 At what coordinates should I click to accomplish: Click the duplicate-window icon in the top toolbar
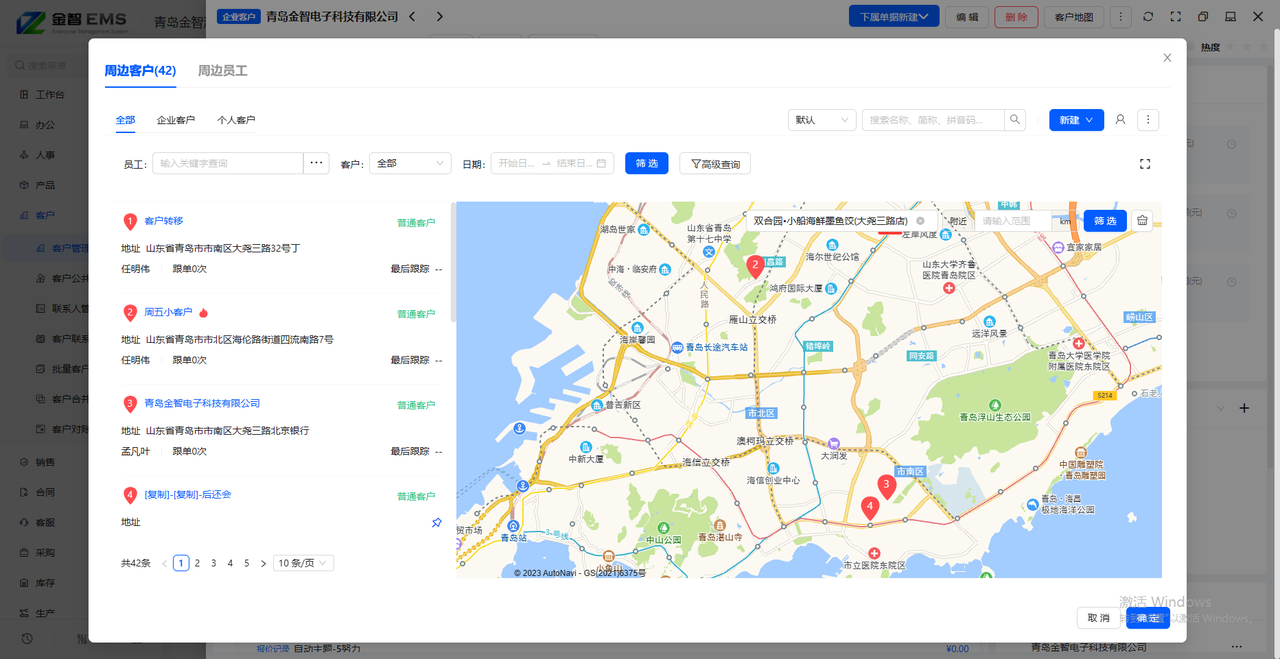[x=1203, y=17]
